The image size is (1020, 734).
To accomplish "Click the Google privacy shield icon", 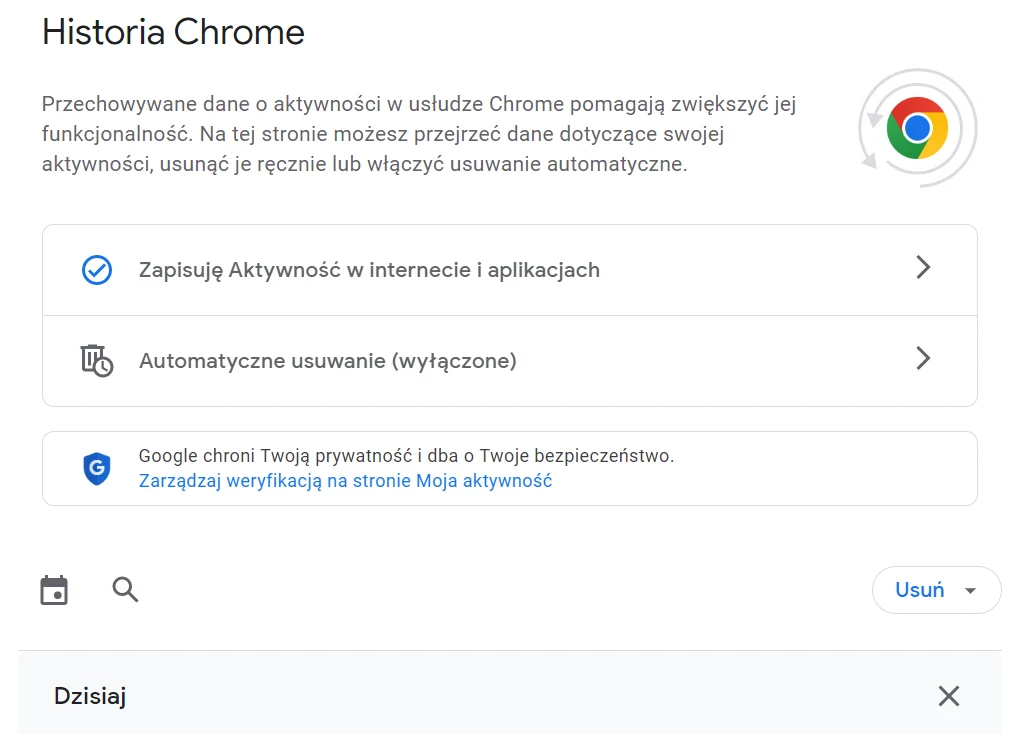I will (x=97, y=468).
